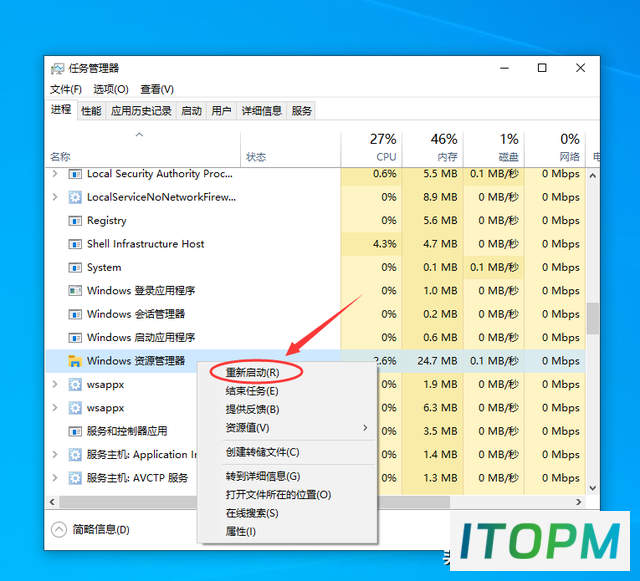640x581 pixels.
Task: Click the sort arrow above 名称 column
Action: (x=139, y=134)
